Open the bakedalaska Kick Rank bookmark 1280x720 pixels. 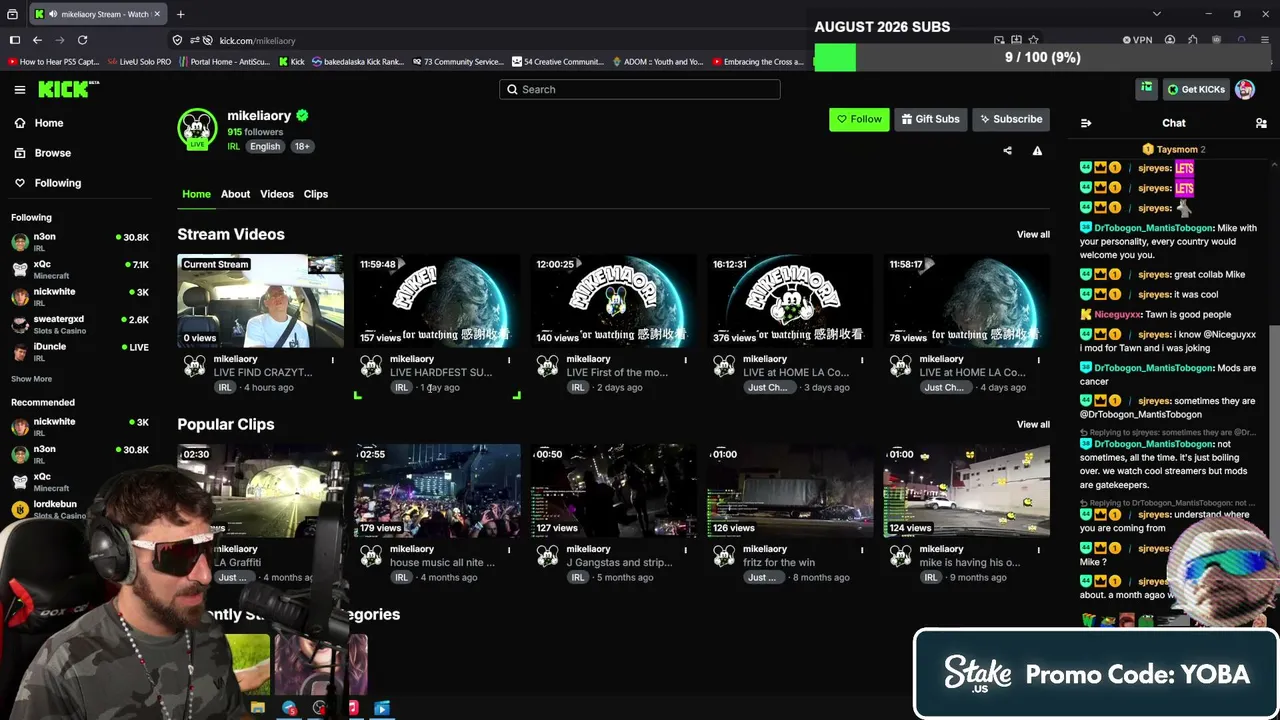click(x=357, y=62)
